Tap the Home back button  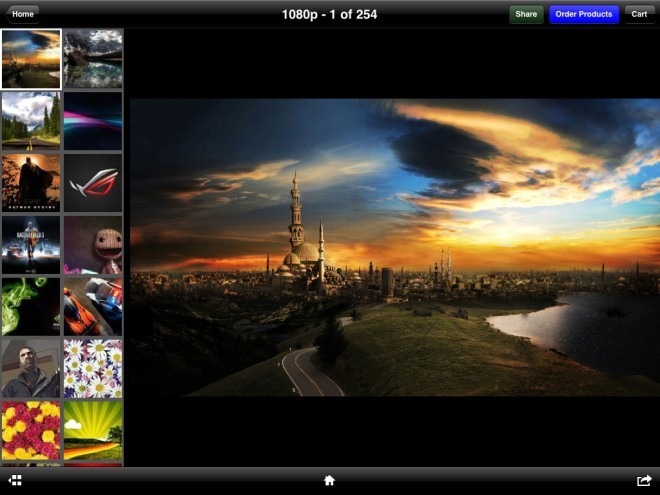click(x=22, y=14)
